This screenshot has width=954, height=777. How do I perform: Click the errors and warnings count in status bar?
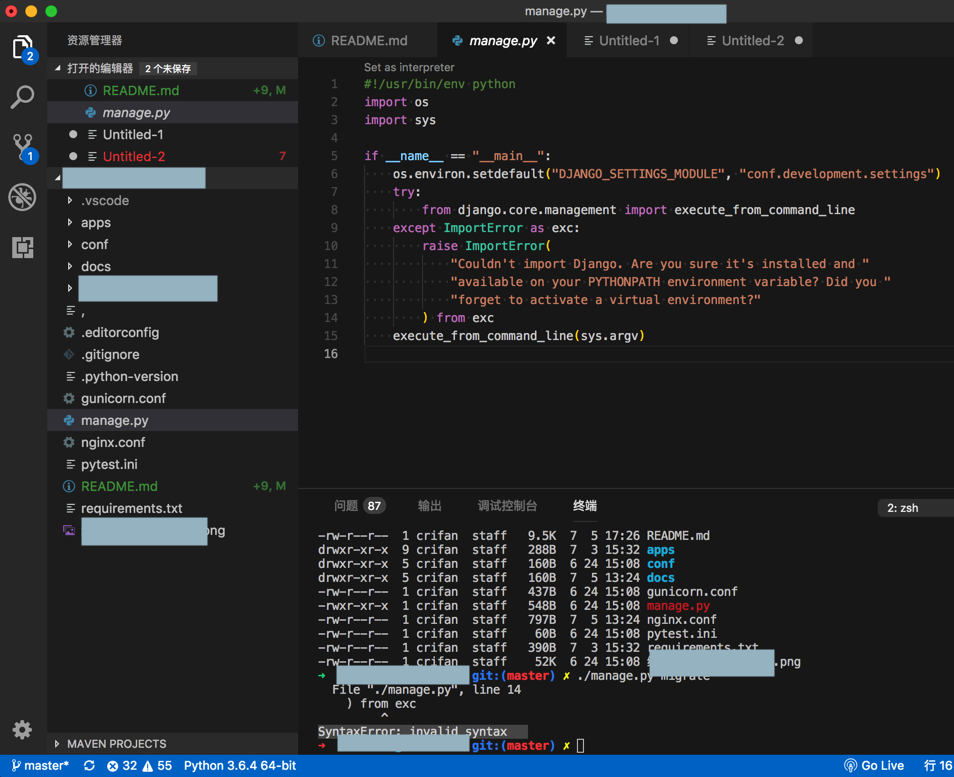[x=139, y=766]
